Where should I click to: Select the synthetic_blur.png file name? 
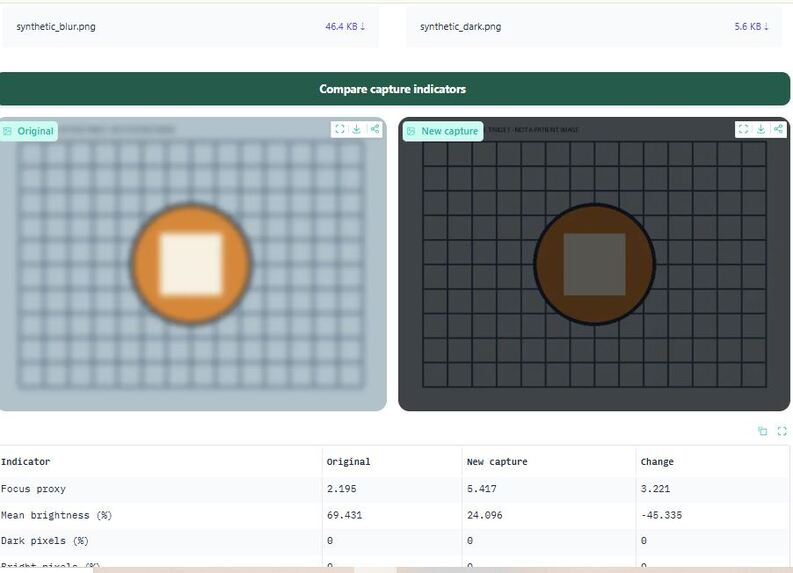click(56, 27)
